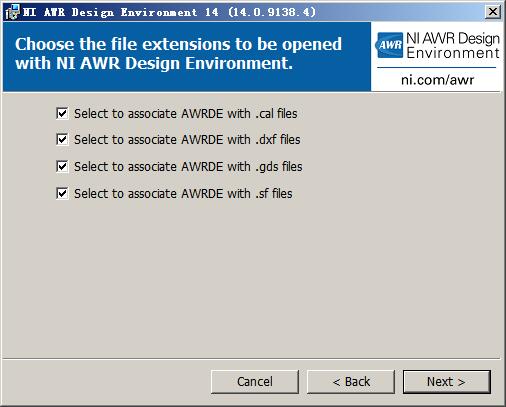Click the 'NI AWR Design Environment' logo wordmark
The image size is (506, 407).
(453, 46)
